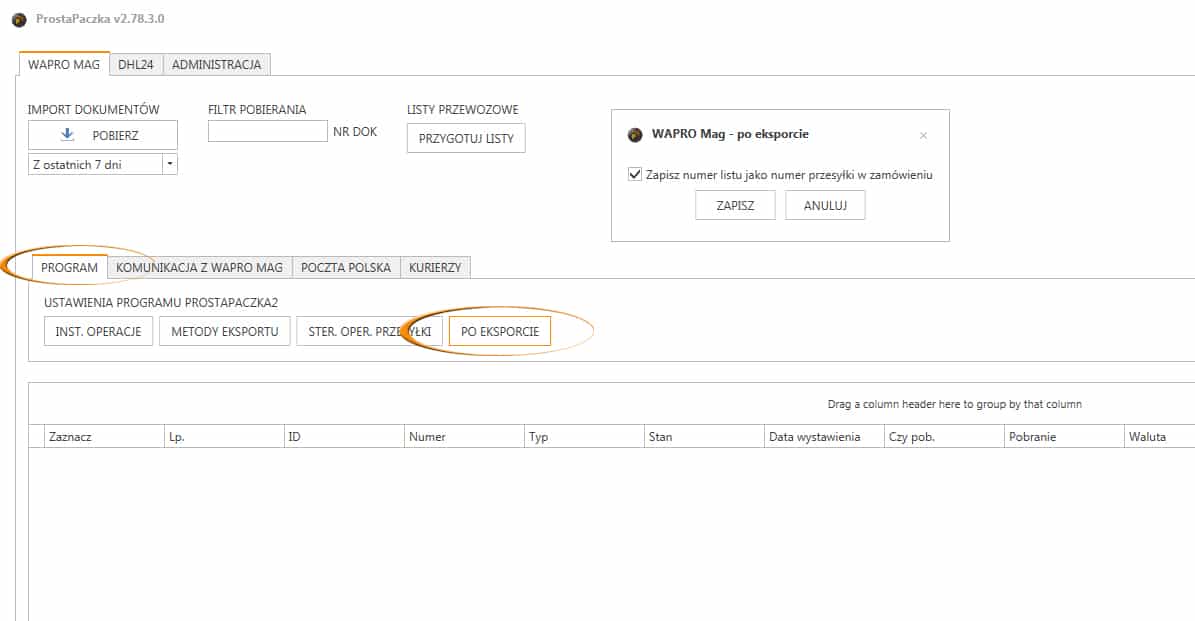Viewport: 1195px width, 621px height.
Task: Click the IMPORT DOKUMENTÓW label
Action: (x=94, y=110)
